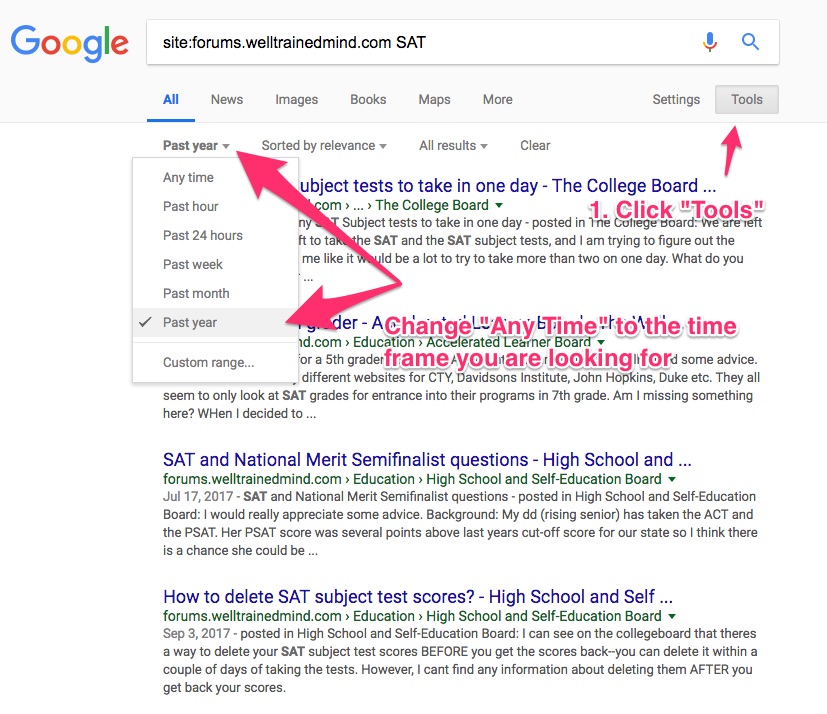Select Past hour from the time menu
The height and width of the screenshot is (714, 827).
(215, 207)
